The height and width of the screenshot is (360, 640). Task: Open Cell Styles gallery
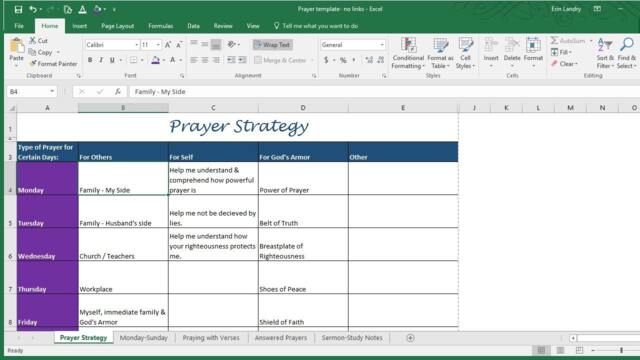click(x=465, y=53)
